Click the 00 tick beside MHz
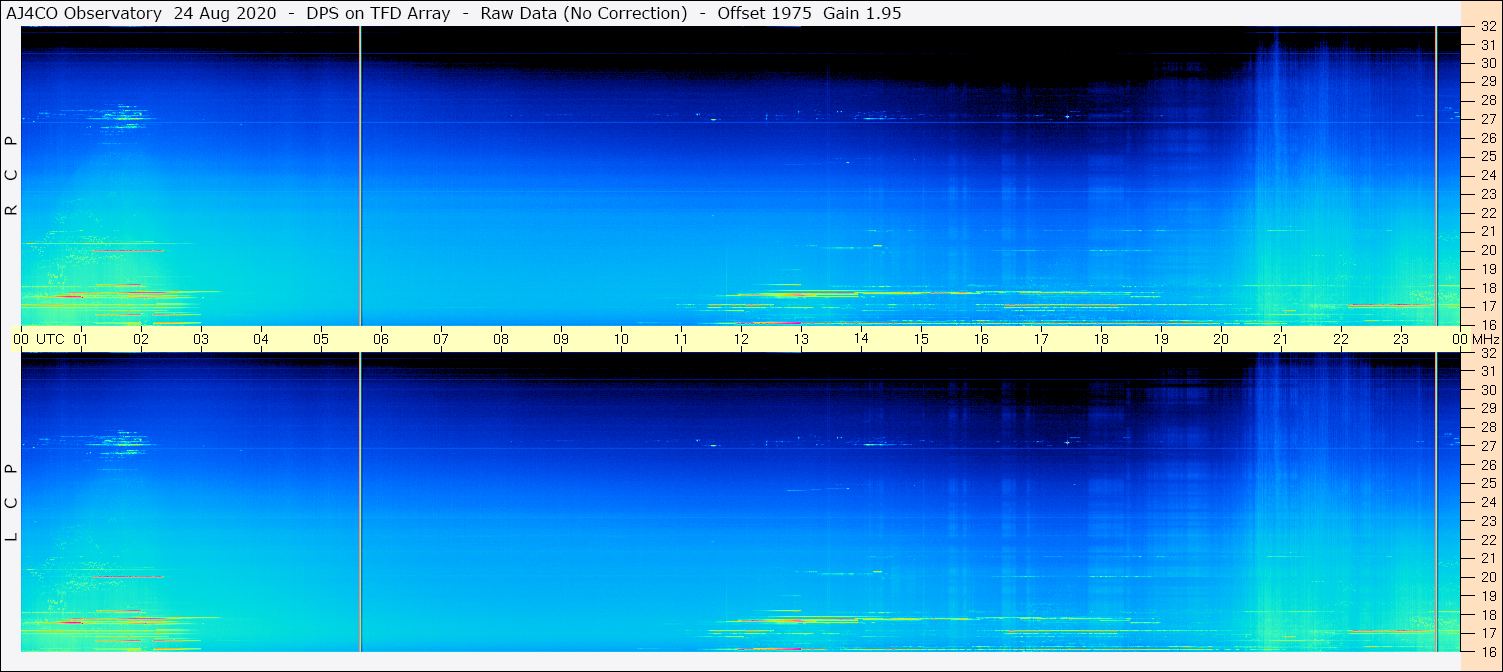This screenshot has width=1503, height=672. pos(1460,339)
